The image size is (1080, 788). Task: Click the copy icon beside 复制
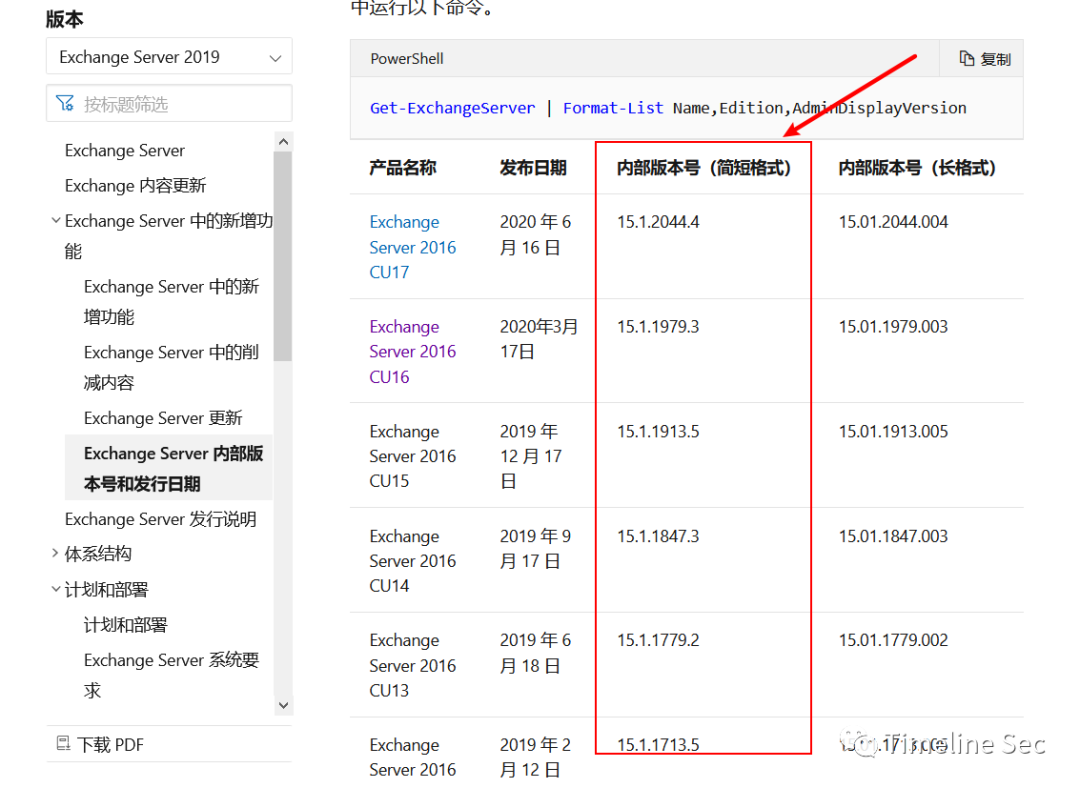pyautogui.click(x=966, y=59)
